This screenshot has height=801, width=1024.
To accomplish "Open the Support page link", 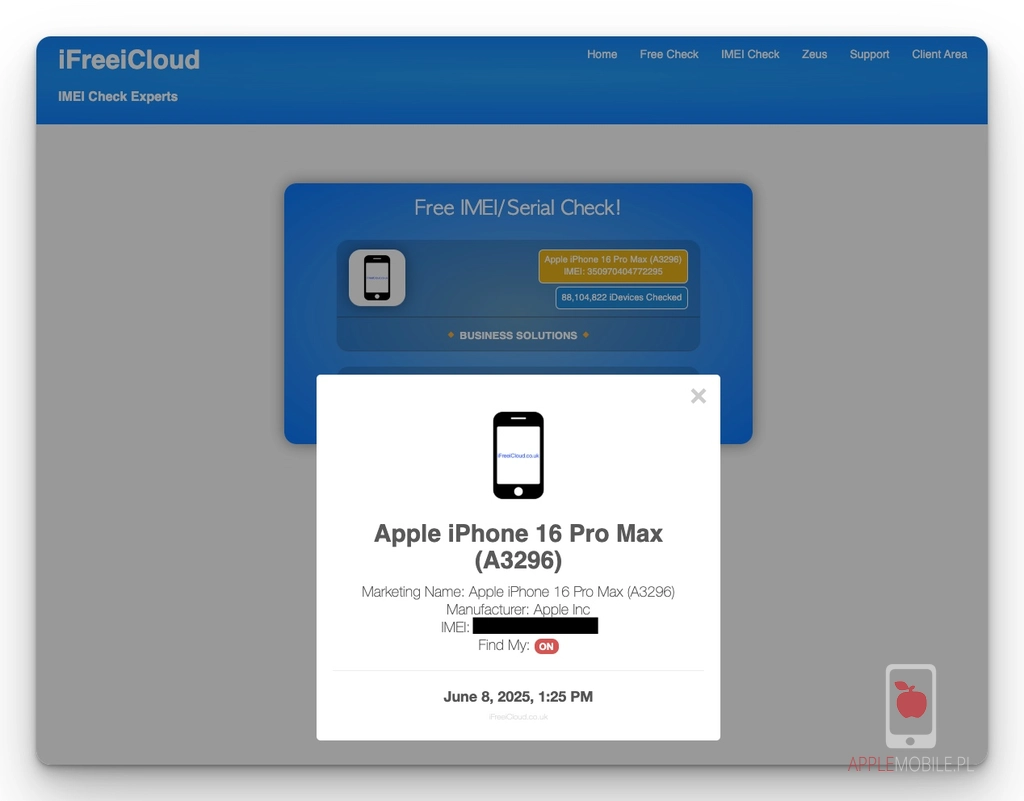I will click(x=869, y=55).
